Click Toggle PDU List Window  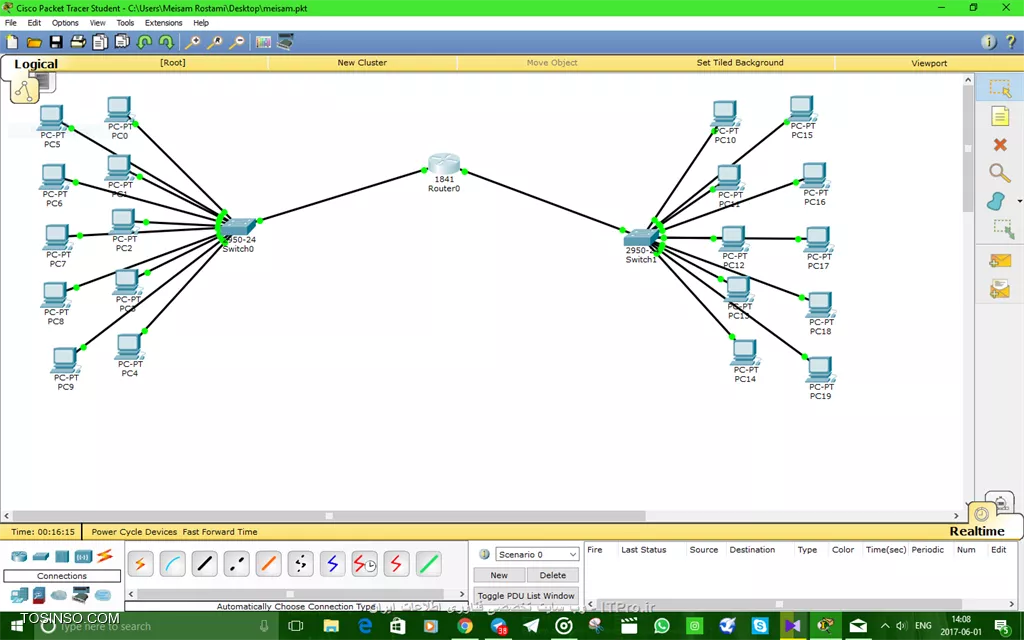point(526,596)
